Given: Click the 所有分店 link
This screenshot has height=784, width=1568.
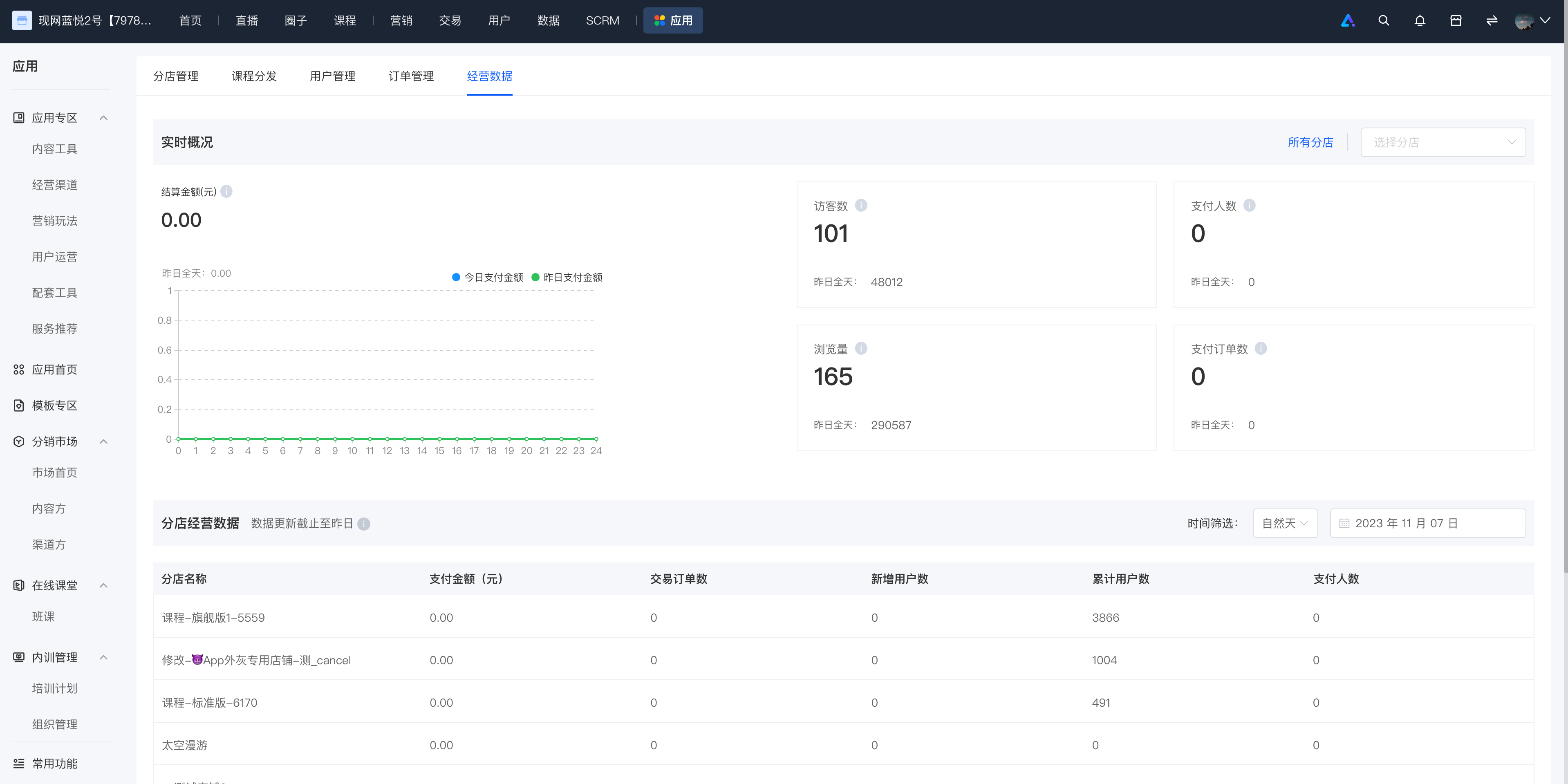Looking at the screenshot, I should 1310,142.
